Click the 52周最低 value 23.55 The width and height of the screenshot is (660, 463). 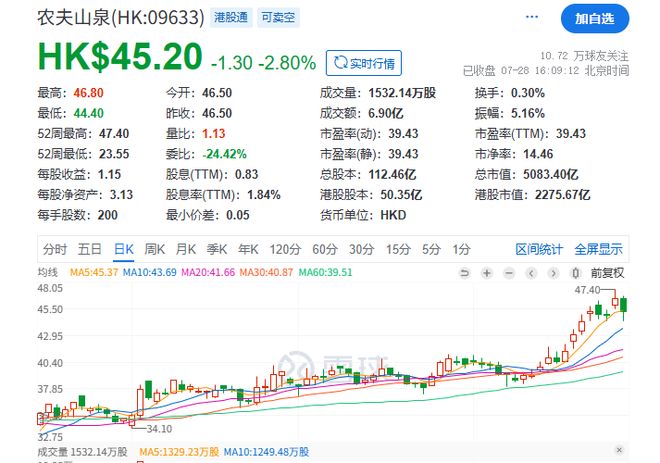coord(114,154)
